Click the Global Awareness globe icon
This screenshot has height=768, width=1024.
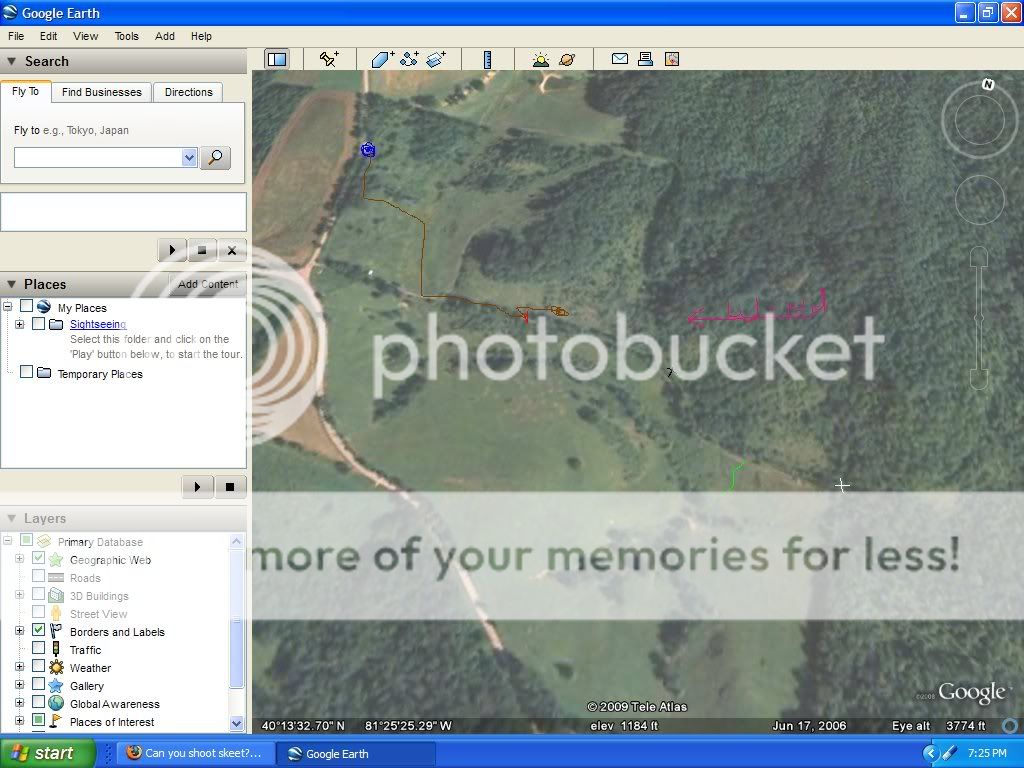point(56,703)
